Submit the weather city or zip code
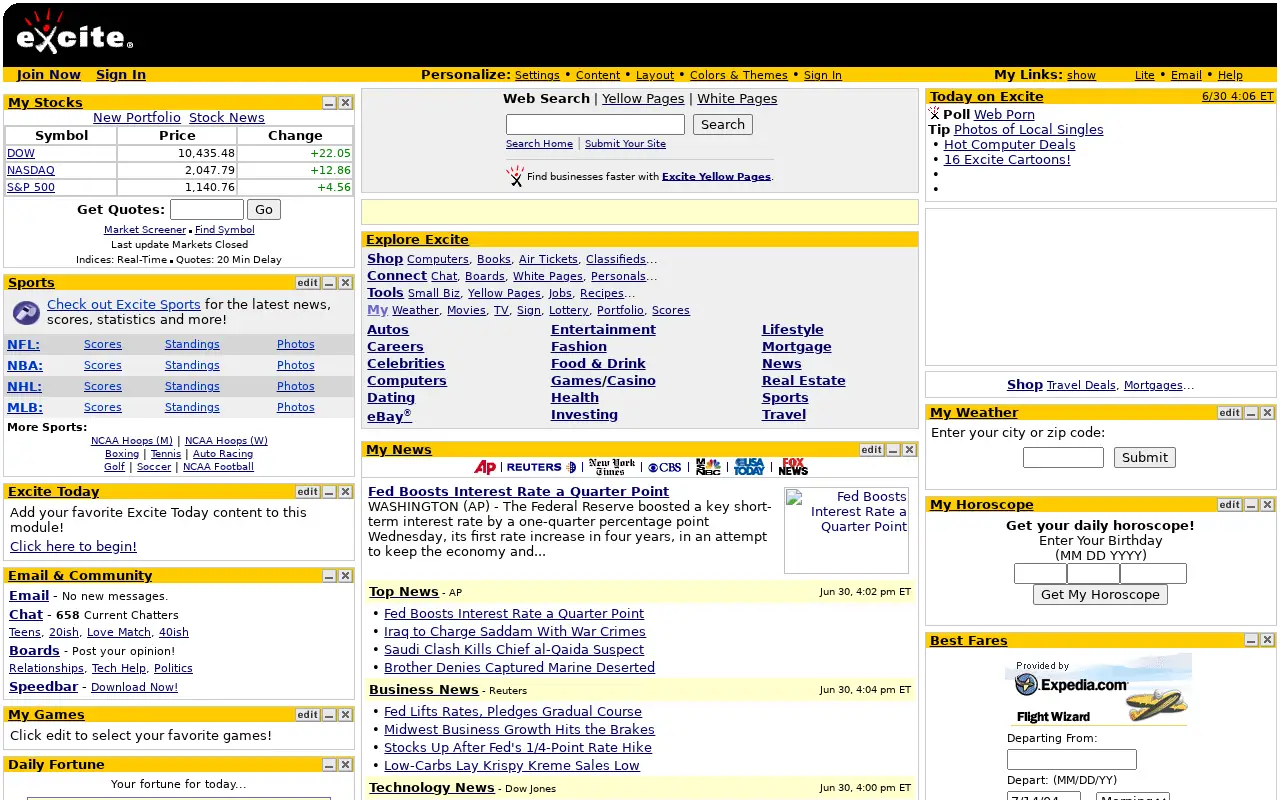This screenshot has width=1280, height=800. click(1145, 458)
